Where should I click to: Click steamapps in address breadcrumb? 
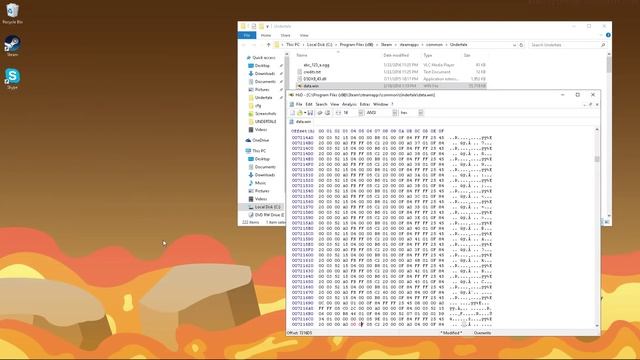[x=409, y=45]
